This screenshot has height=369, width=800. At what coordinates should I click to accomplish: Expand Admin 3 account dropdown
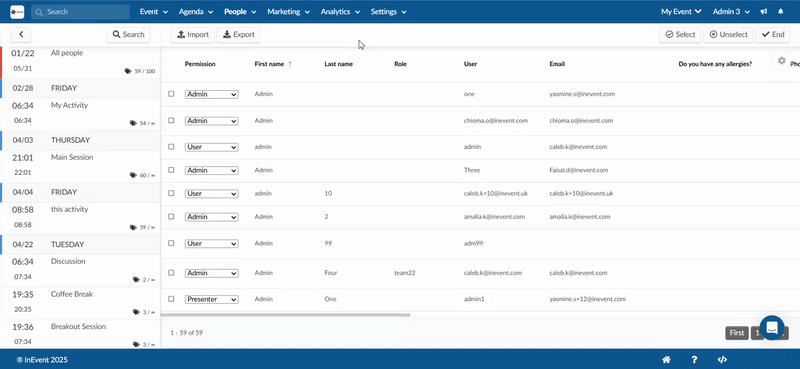(731, 12)
